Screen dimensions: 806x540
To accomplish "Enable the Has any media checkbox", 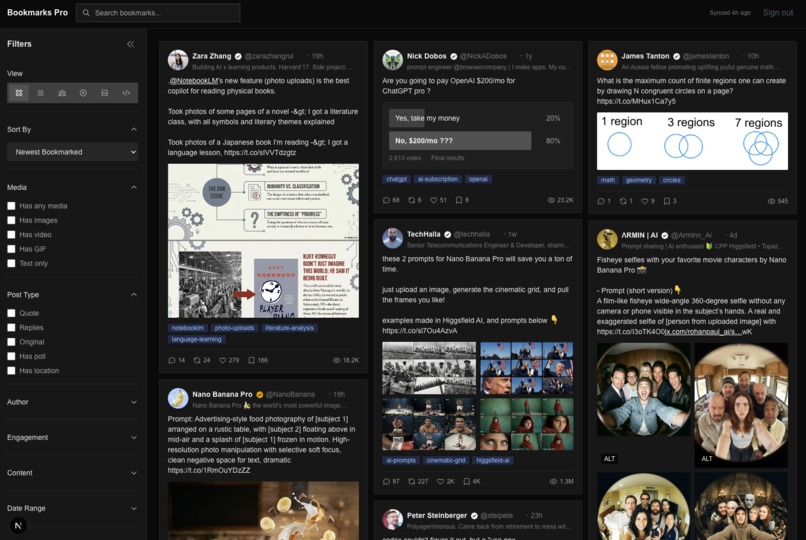I will [11, 206].
